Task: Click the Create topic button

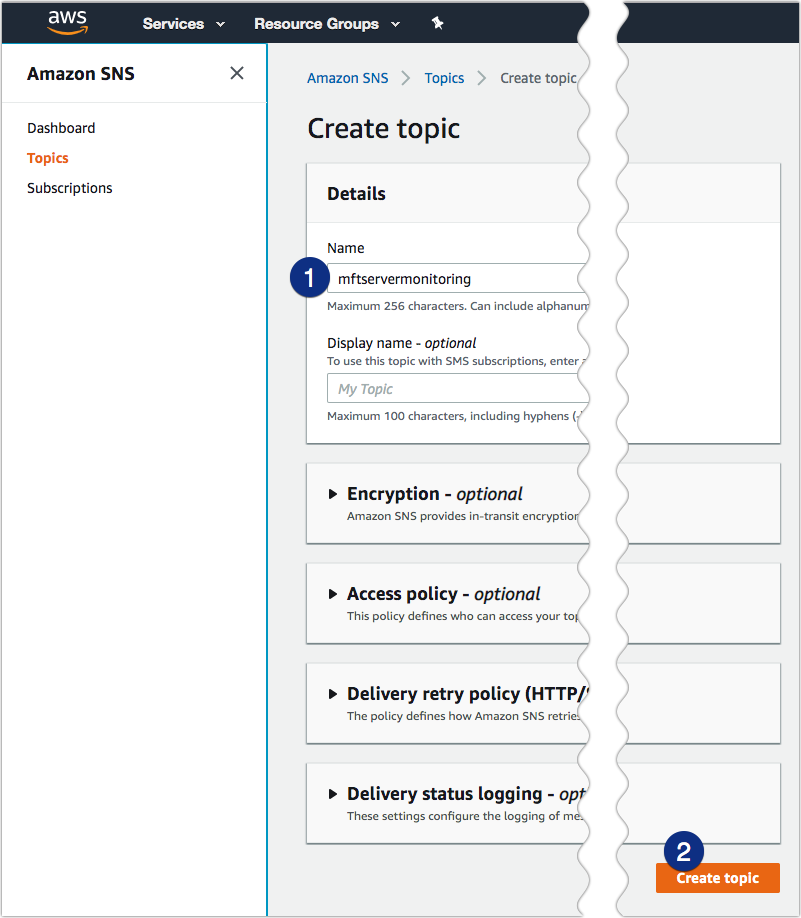Action: [x=717, y=878]
